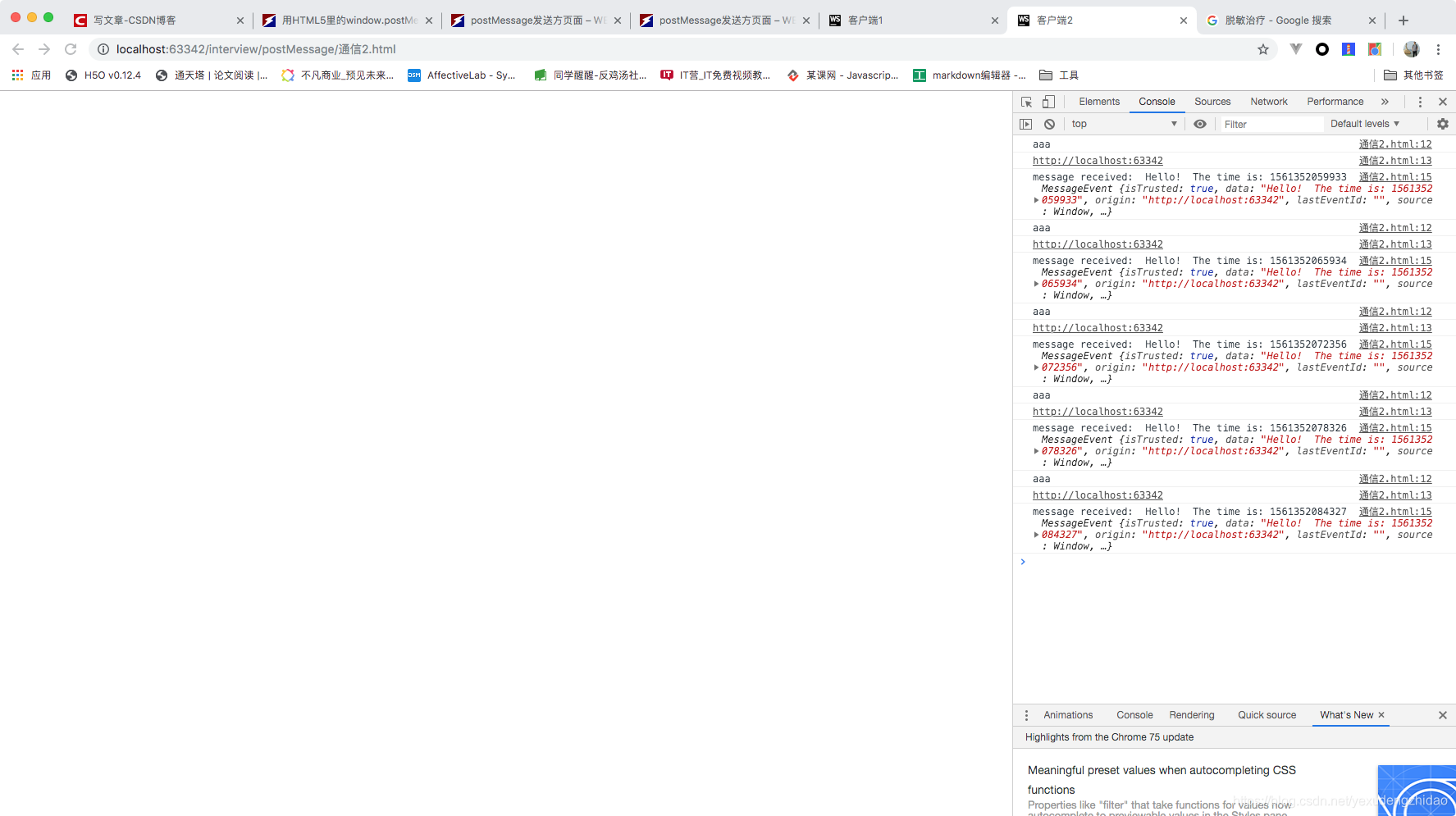Viewport: 1456px width, 816px height.
Task: Reload the current page
Action: (x=71, y=49)
